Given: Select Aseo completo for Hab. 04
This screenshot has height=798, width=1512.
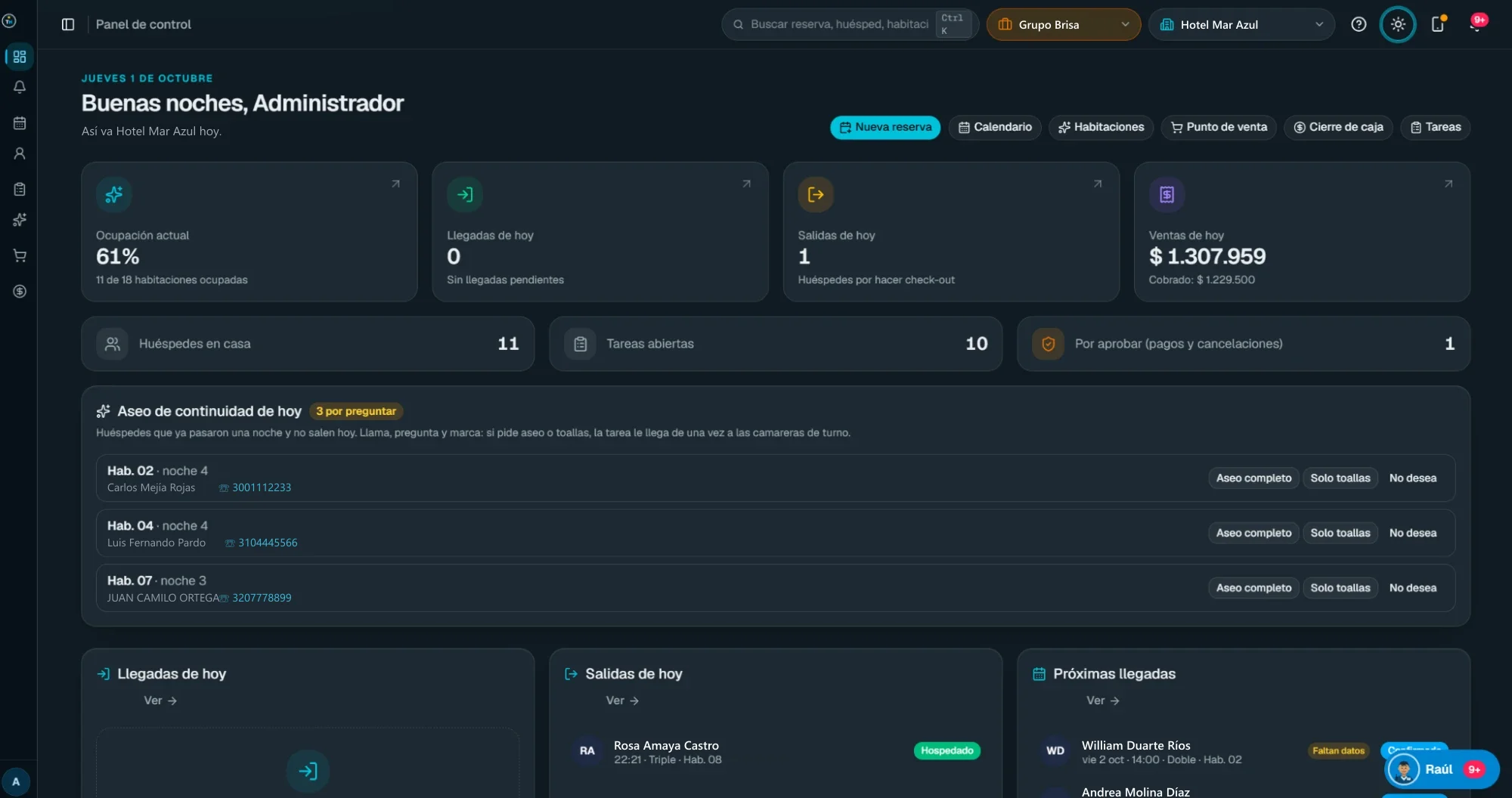Looking at the screenshot, I should pos(1253,533).
